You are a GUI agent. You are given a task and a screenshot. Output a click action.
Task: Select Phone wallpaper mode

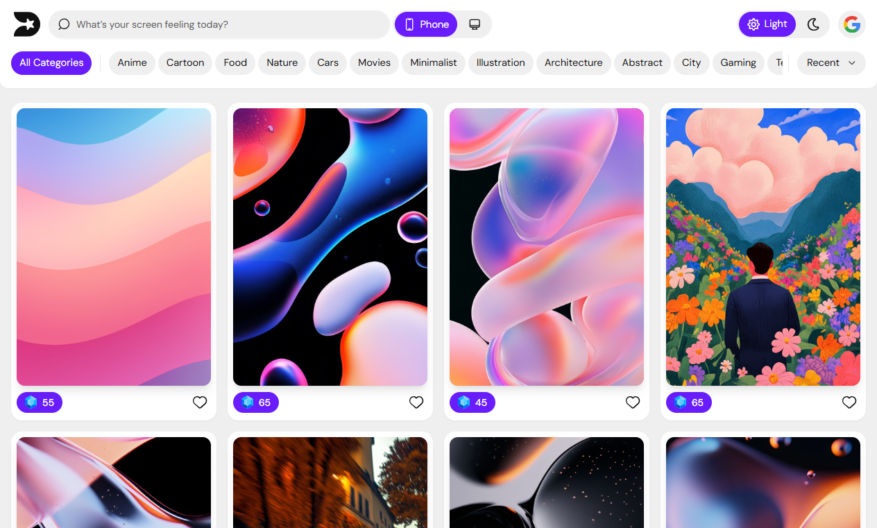tap(426, 24)
